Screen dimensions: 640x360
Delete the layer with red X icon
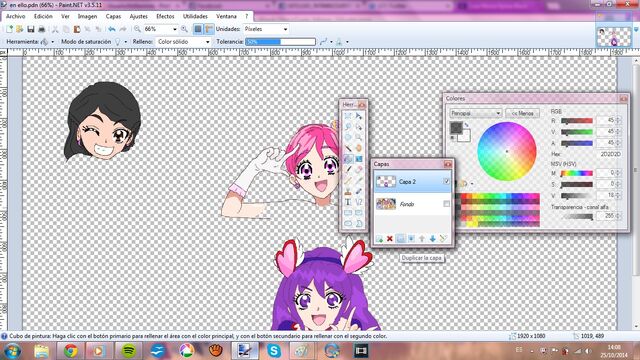(390, 239)
